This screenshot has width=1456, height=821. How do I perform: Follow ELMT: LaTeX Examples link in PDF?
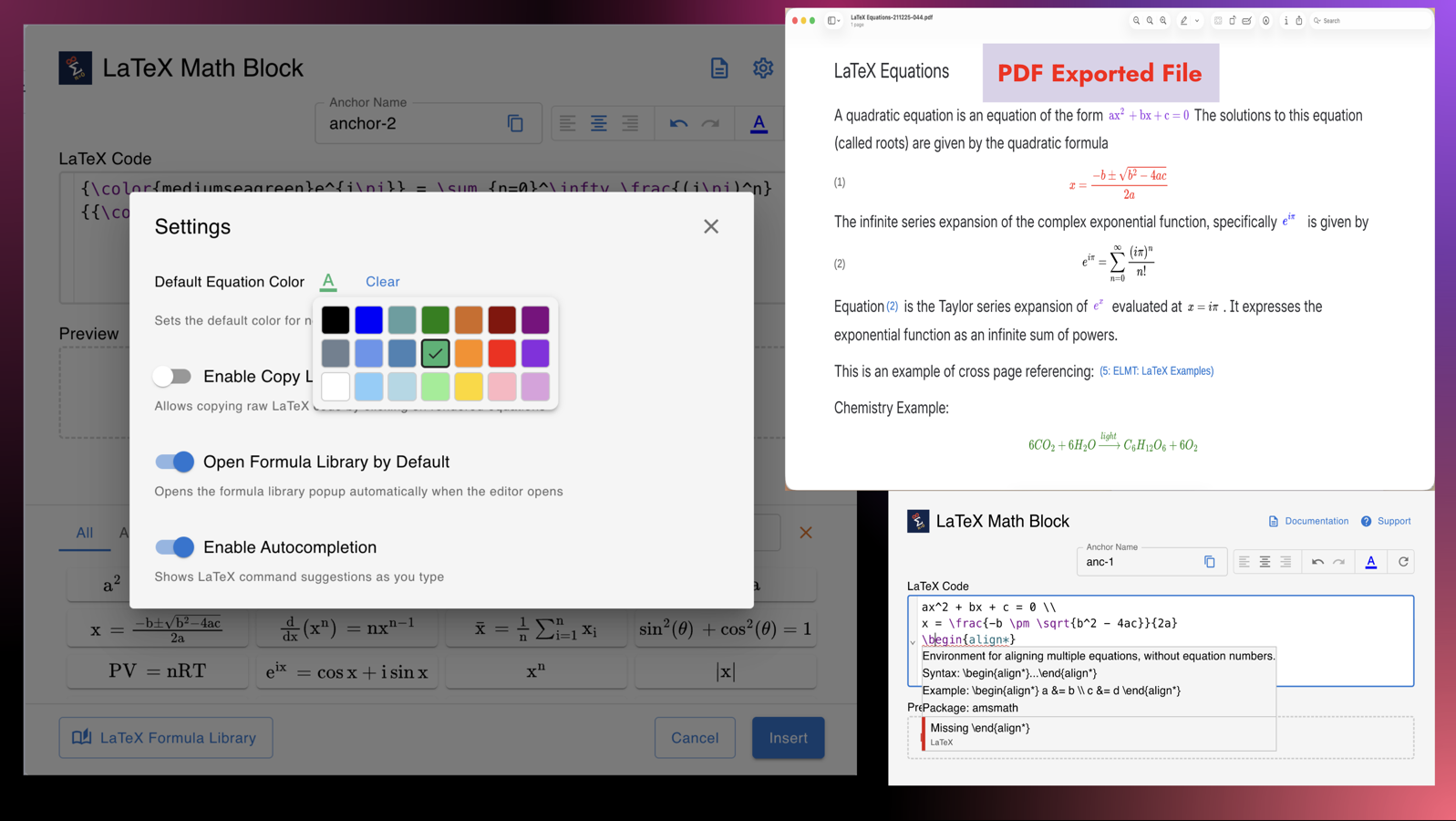point(1156,371)
